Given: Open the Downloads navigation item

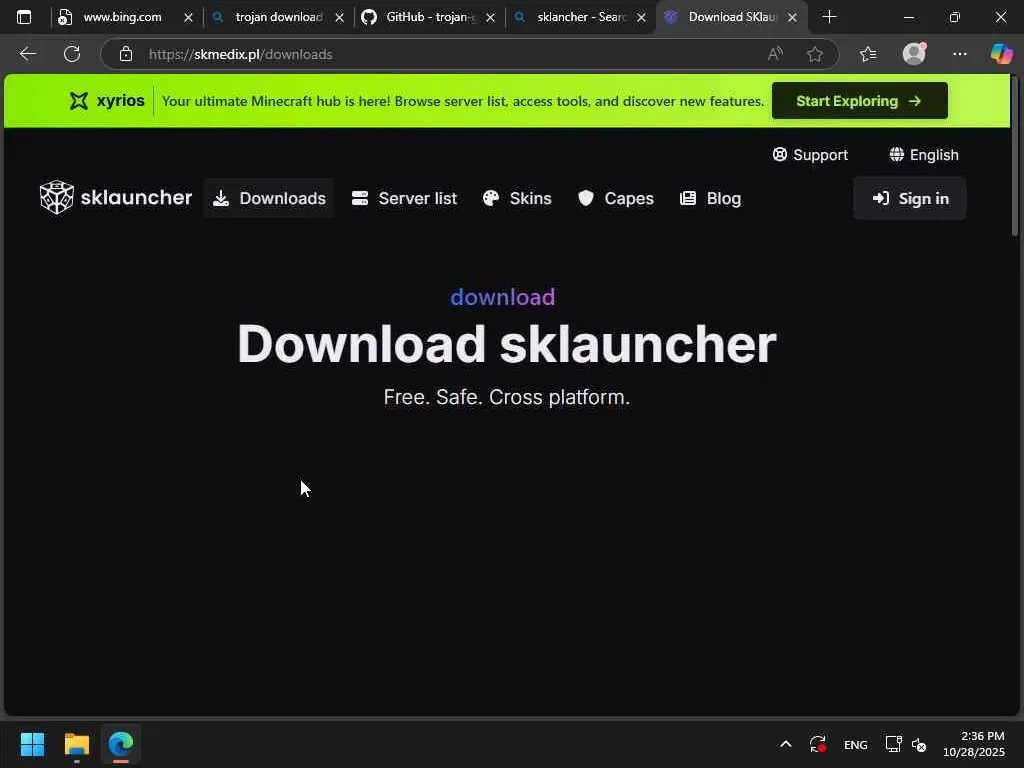Looking at the screenshot, I should [x=269, y=198].
